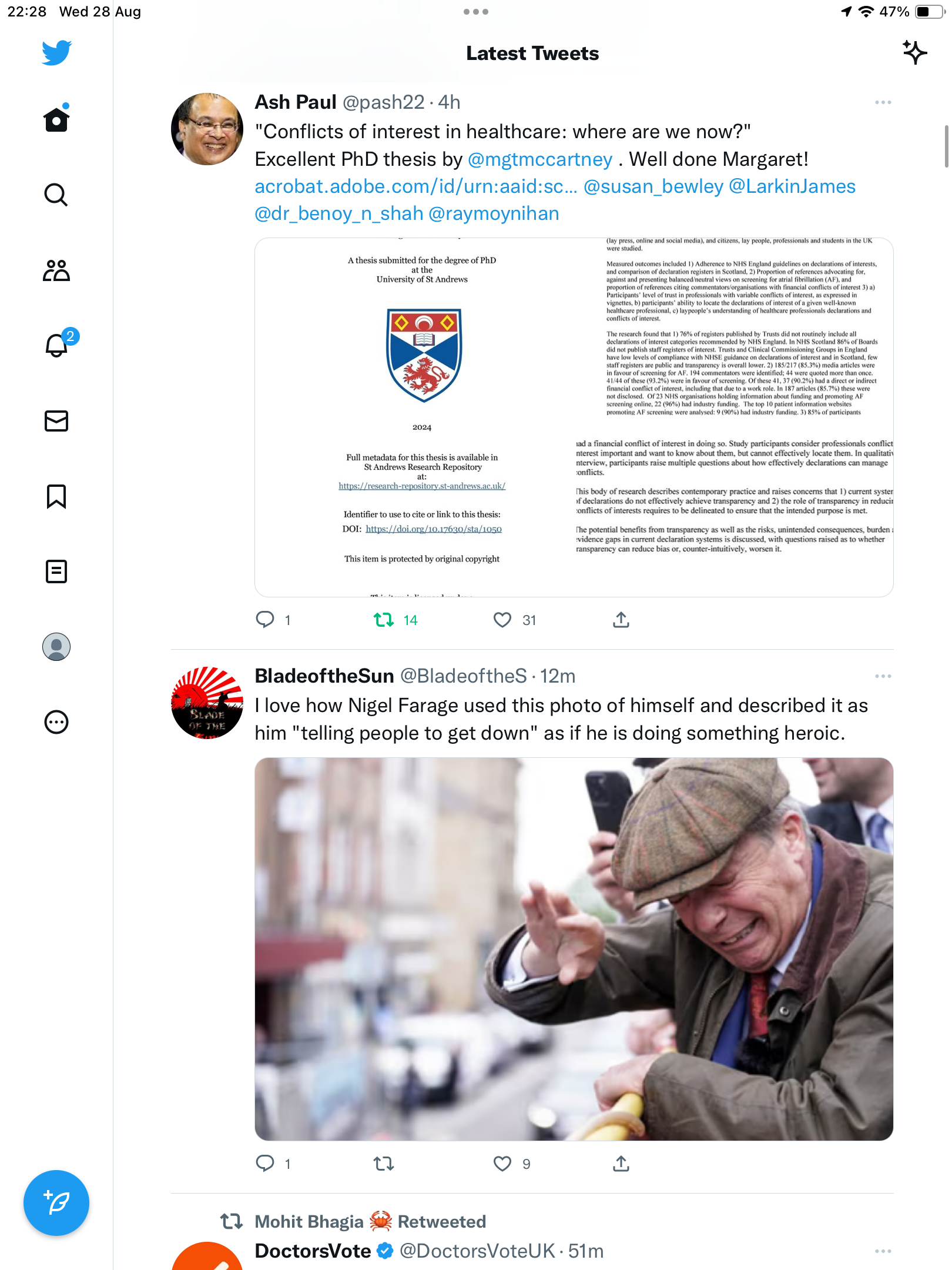The height and width of the screenshot is (1270, 952).
Task: Open the @mgtmccartney mention link
Action: [x=540, y=159]
